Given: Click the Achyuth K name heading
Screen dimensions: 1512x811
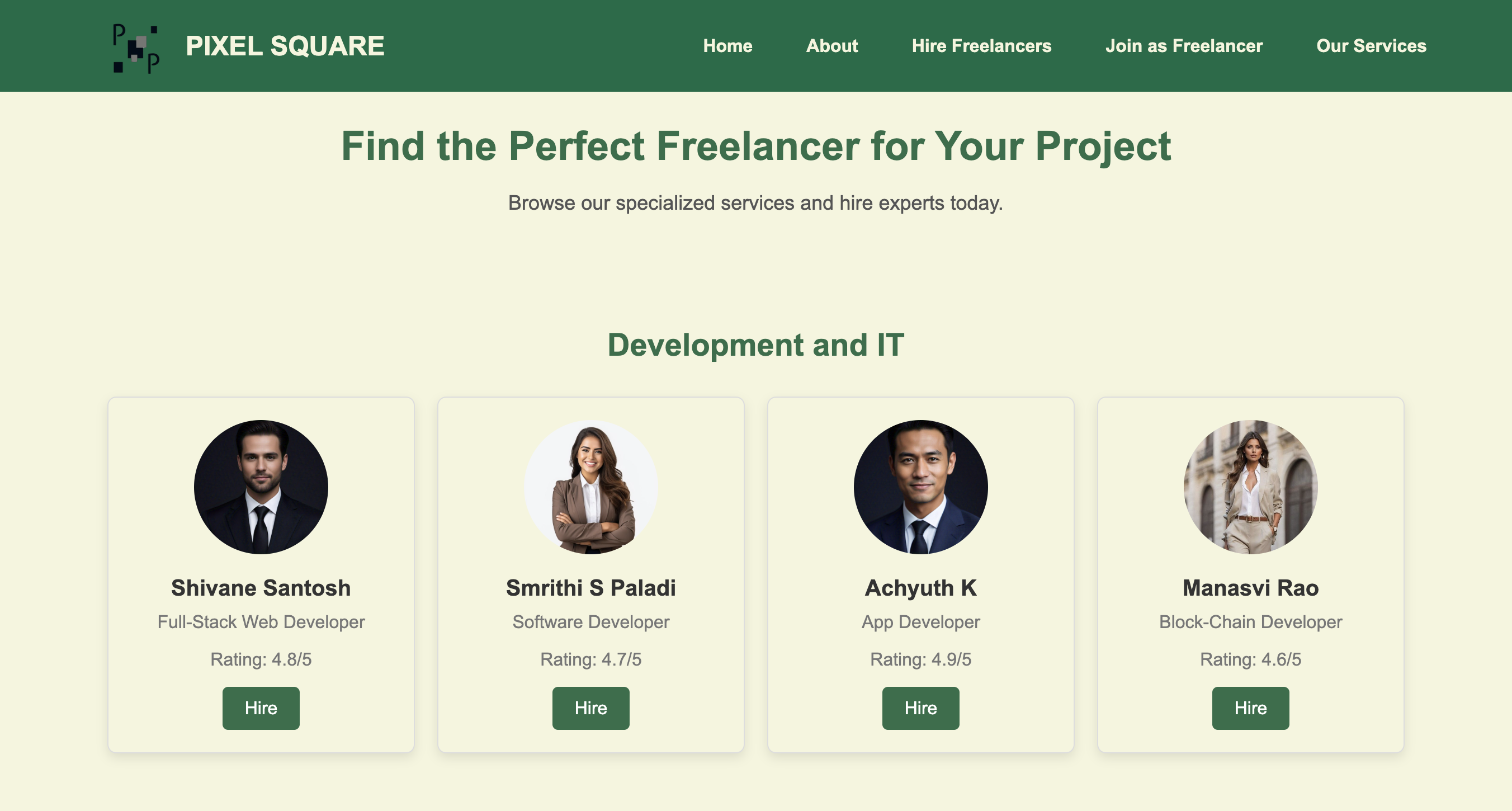Looking at the screenshot, I should pos(920,588).
